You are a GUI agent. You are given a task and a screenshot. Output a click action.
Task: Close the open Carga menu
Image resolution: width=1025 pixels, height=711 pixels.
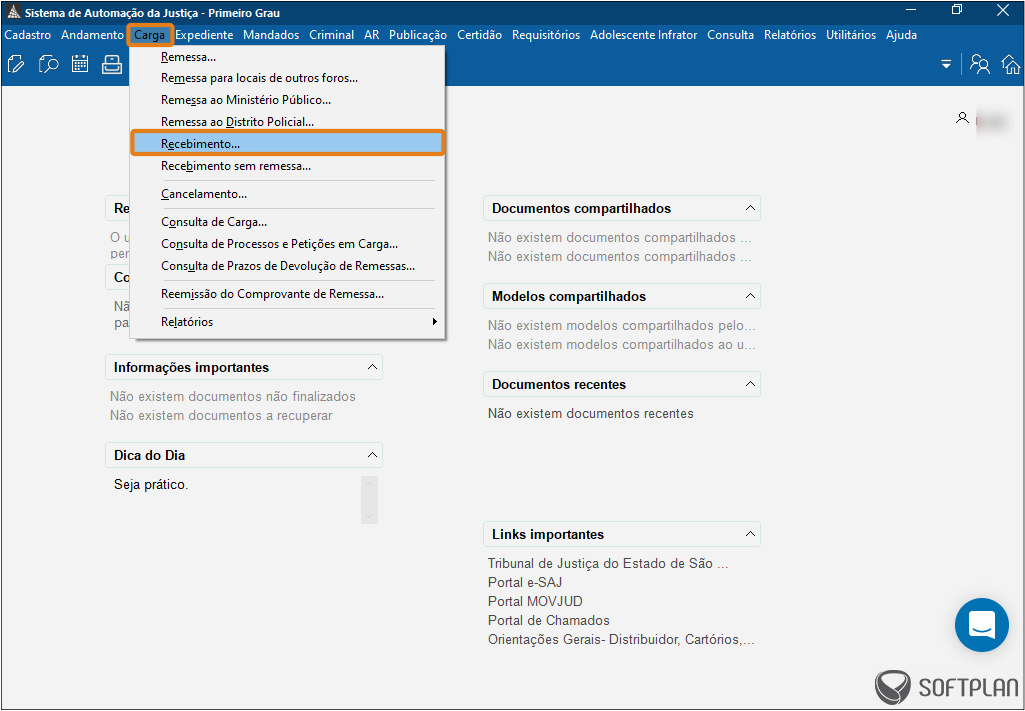pyautogui.click(x=150, y=35)
